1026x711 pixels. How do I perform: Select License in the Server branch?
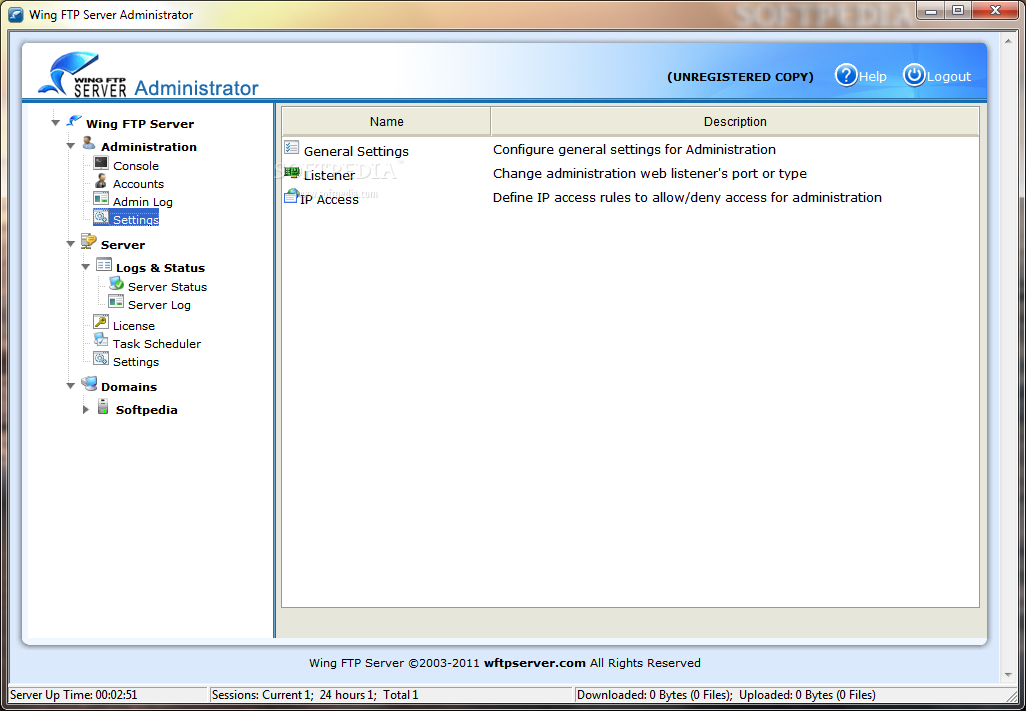(x=133, y=326)
